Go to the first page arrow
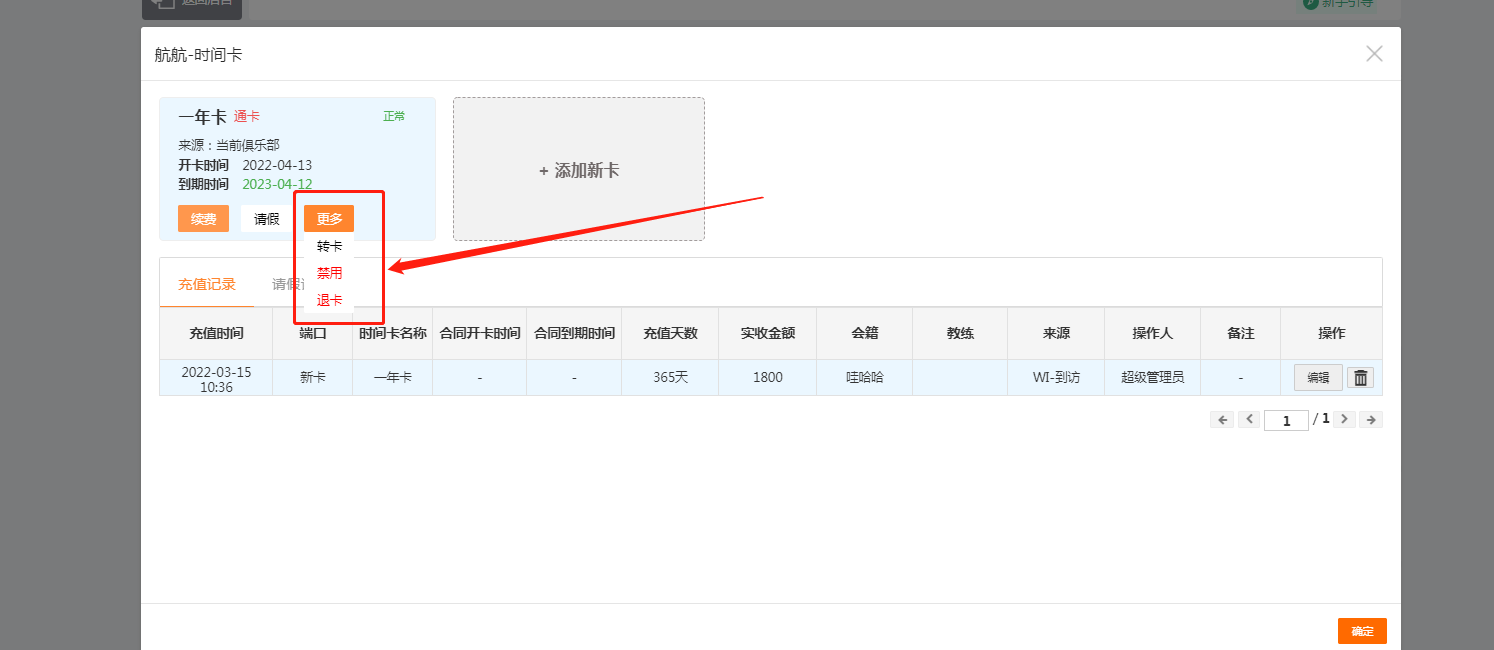1494x650 pixels. click(1221, 420)
